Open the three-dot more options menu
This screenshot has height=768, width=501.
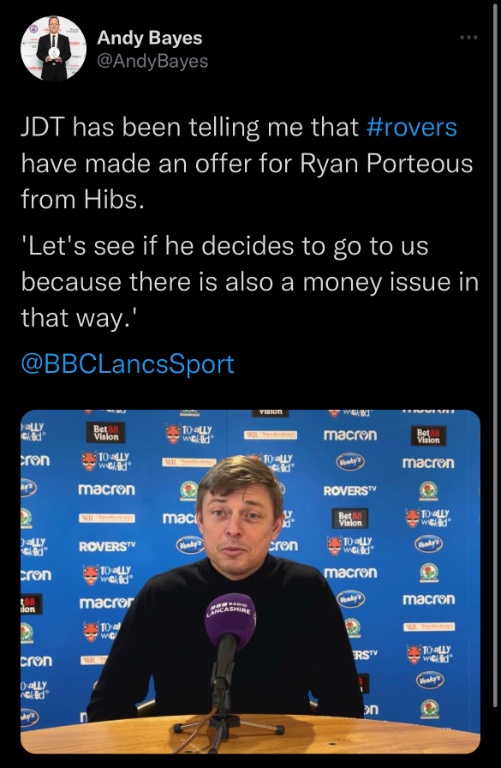click(x=469, y=37)
